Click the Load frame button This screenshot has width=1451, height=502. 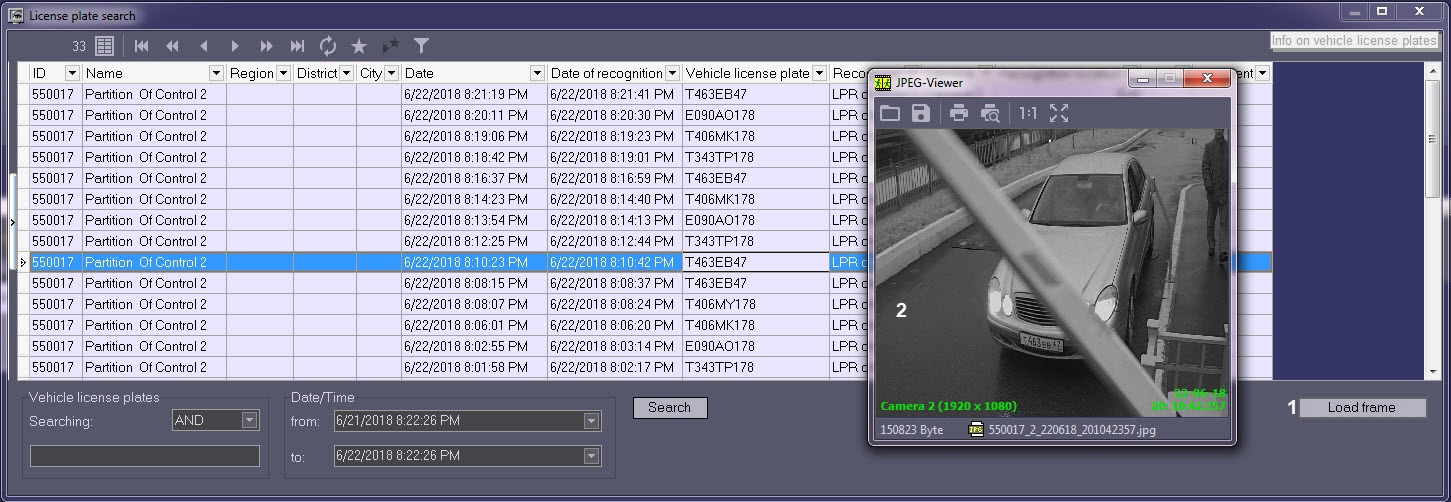[1361, 407]
